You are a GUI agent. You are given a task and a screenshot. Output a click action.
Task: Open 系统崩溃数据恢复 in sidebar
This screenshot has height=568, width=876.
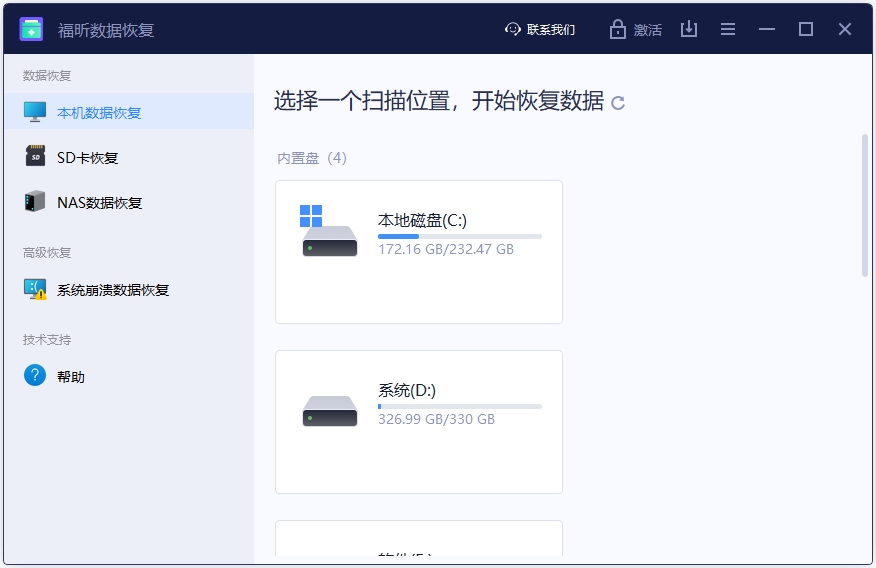[x=113, y=290]
